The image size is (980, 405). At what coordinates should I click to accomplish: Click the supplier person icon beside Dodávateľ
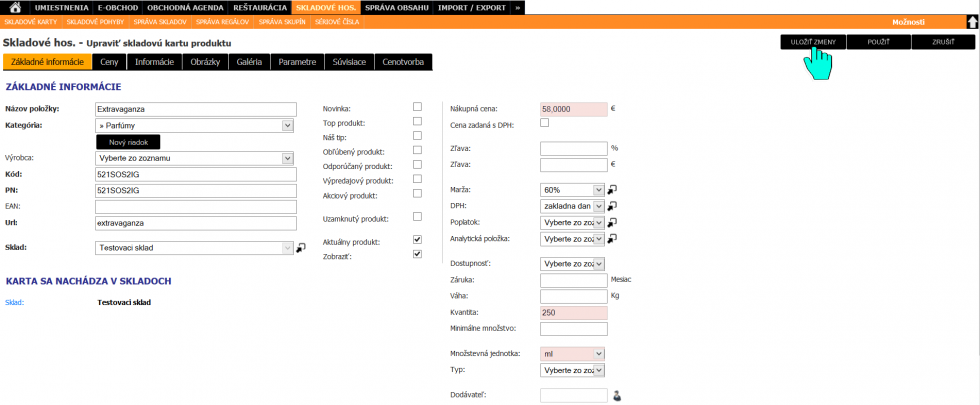click(617, 395)
